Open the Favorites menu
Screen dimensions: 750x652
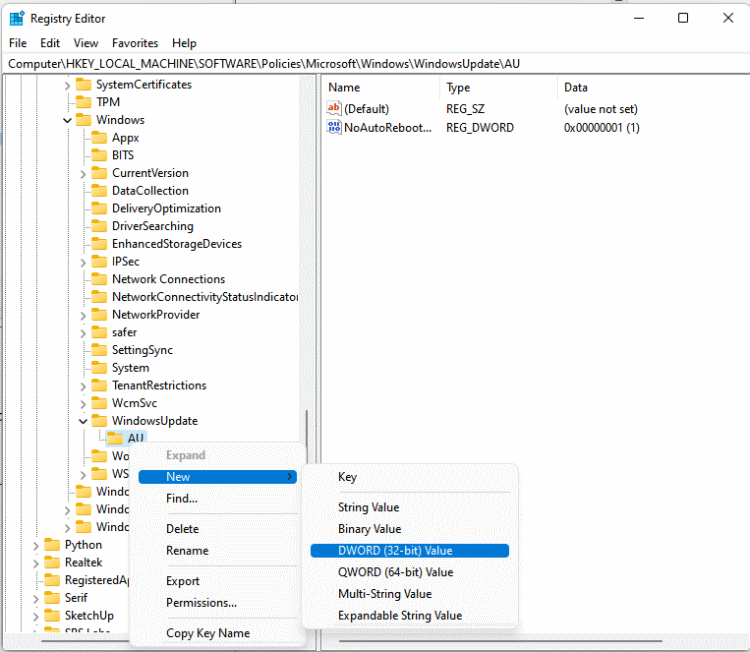(x=135, y=43)
